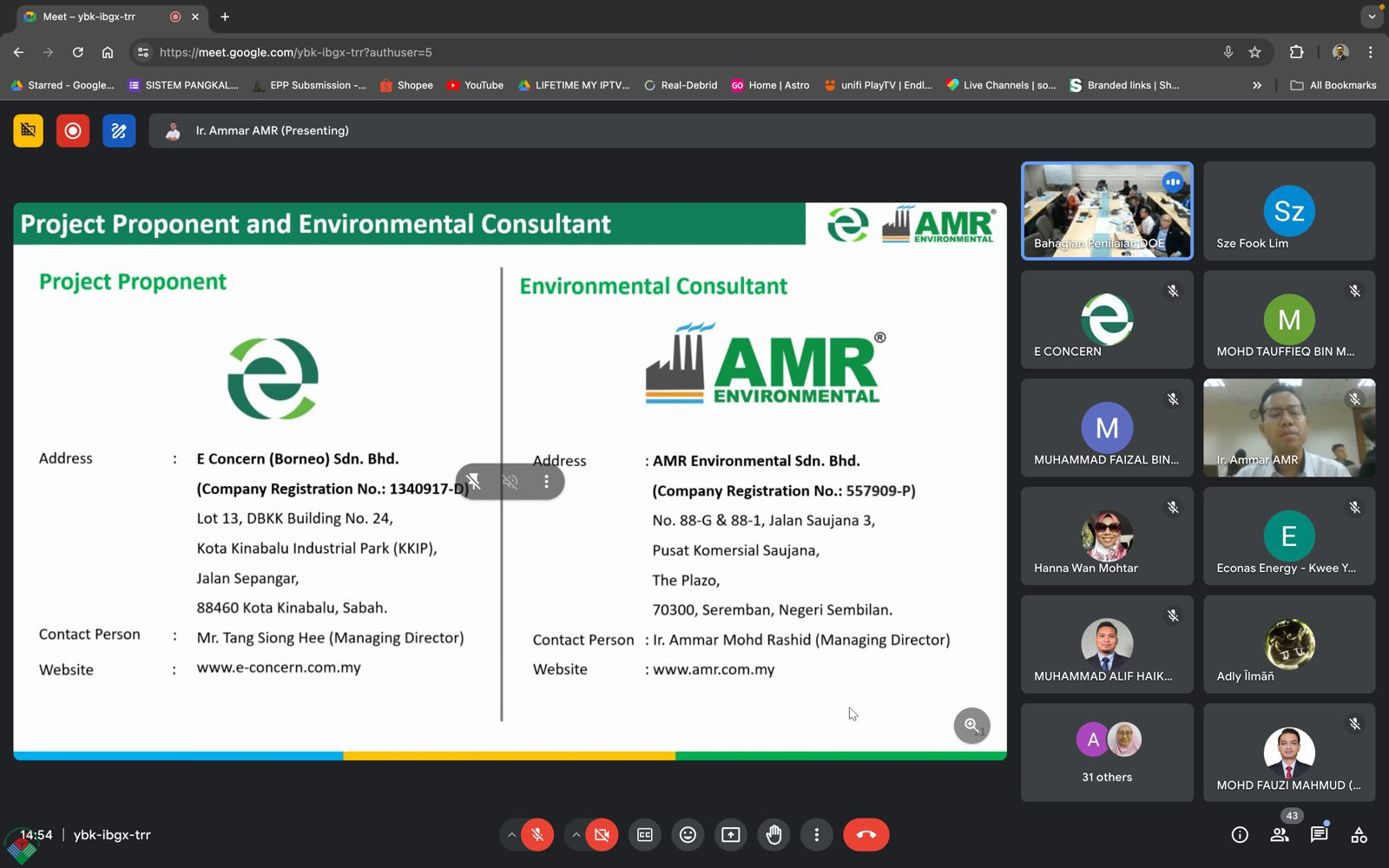
Task: Turn on the camera
Action: pyautogui.click(x=602, y=835)
